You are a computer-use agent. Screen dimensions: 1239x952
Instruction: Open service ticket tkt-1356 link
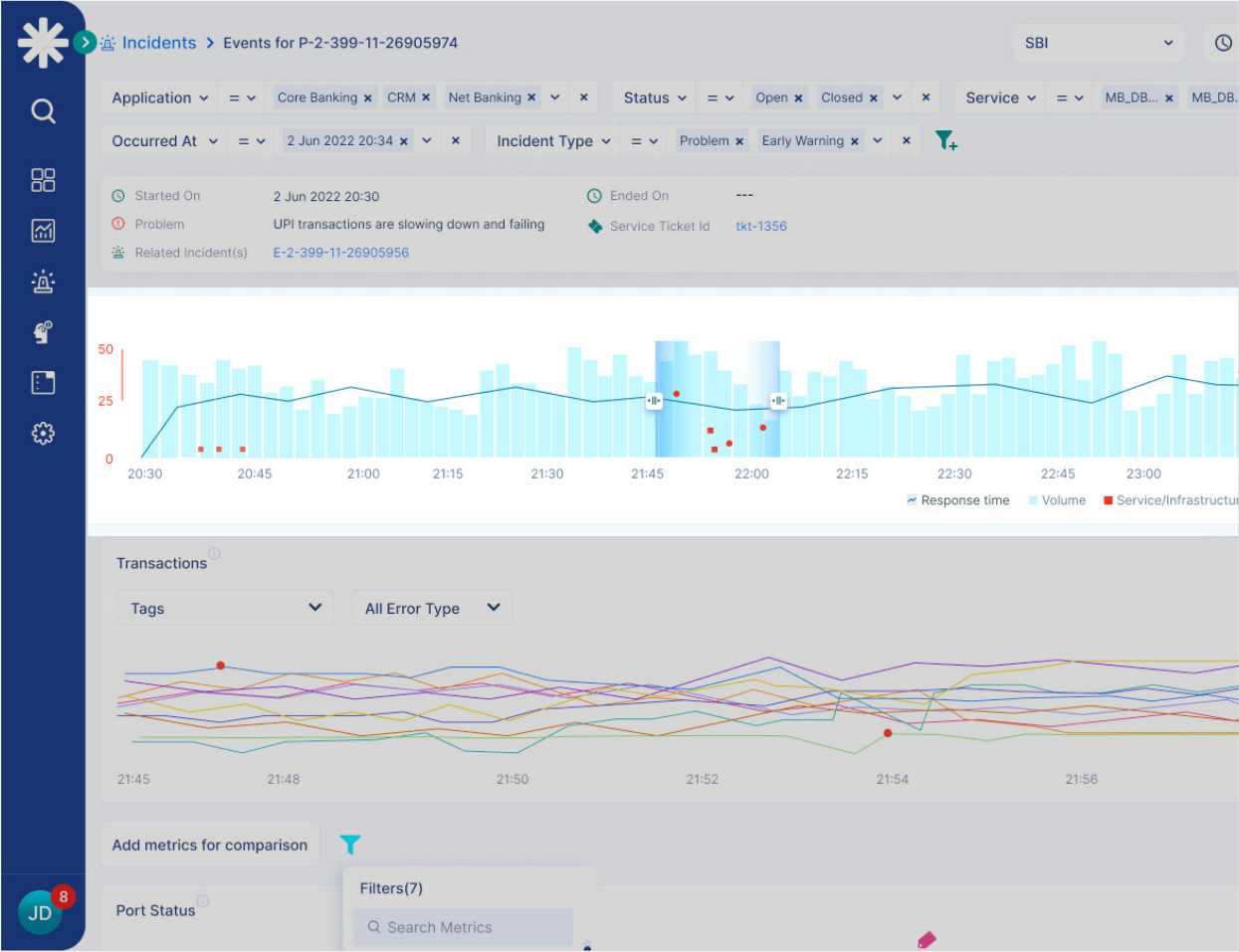(761, 226)
